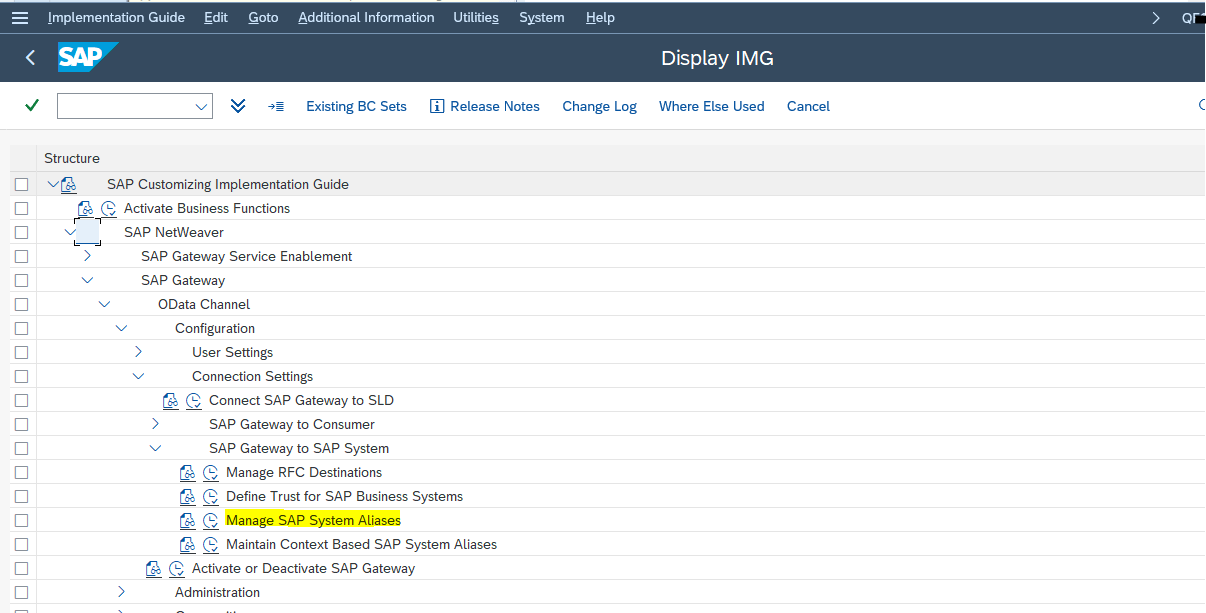
Task: Click the Structure column header
Action: tap(72, 158)
